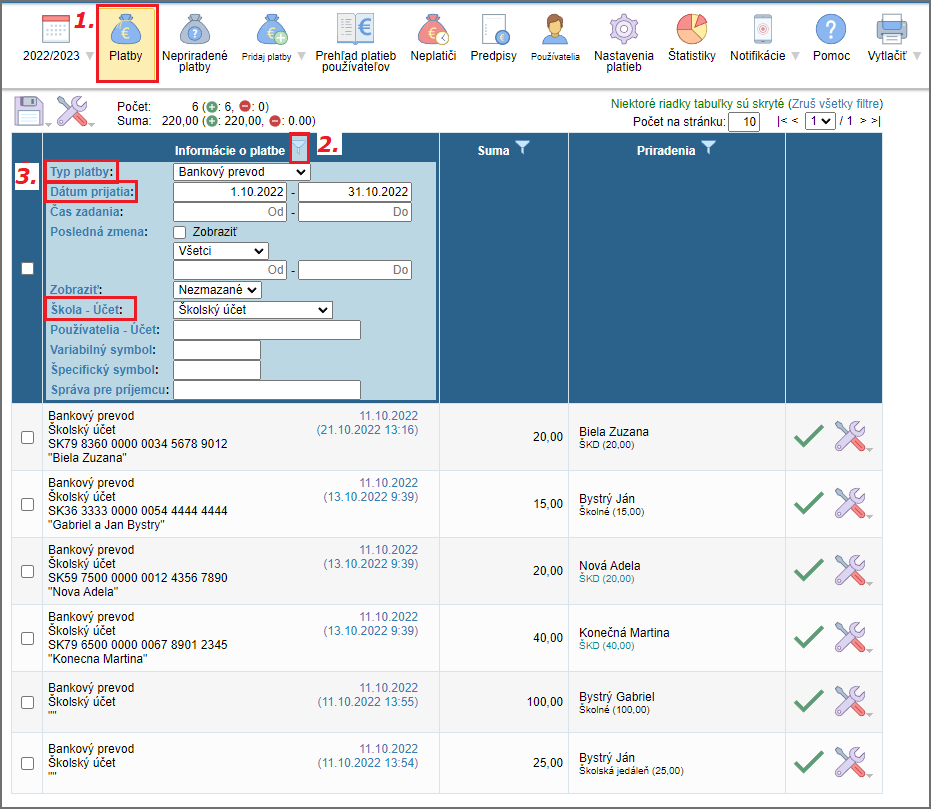Open the Nezmazané dropdown

coord(217,290)
